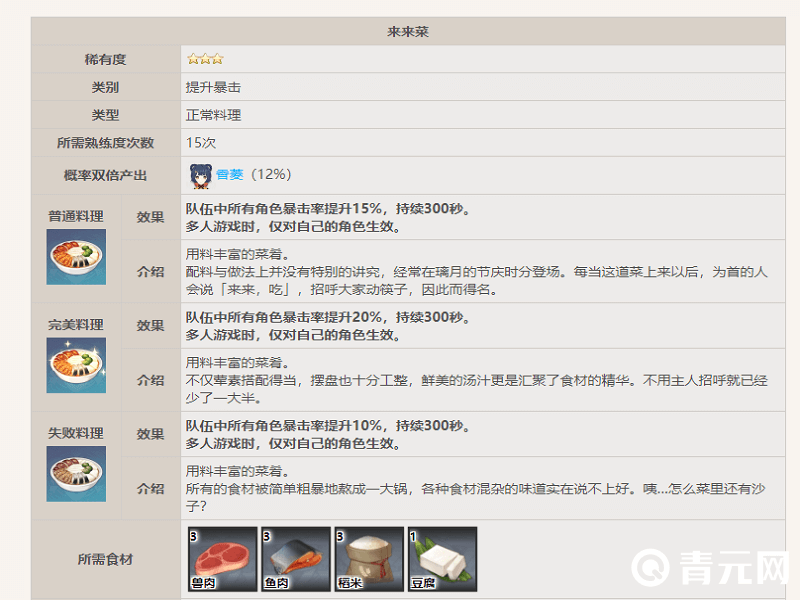Click the three-star rarity icons

[x=205, y=59]
